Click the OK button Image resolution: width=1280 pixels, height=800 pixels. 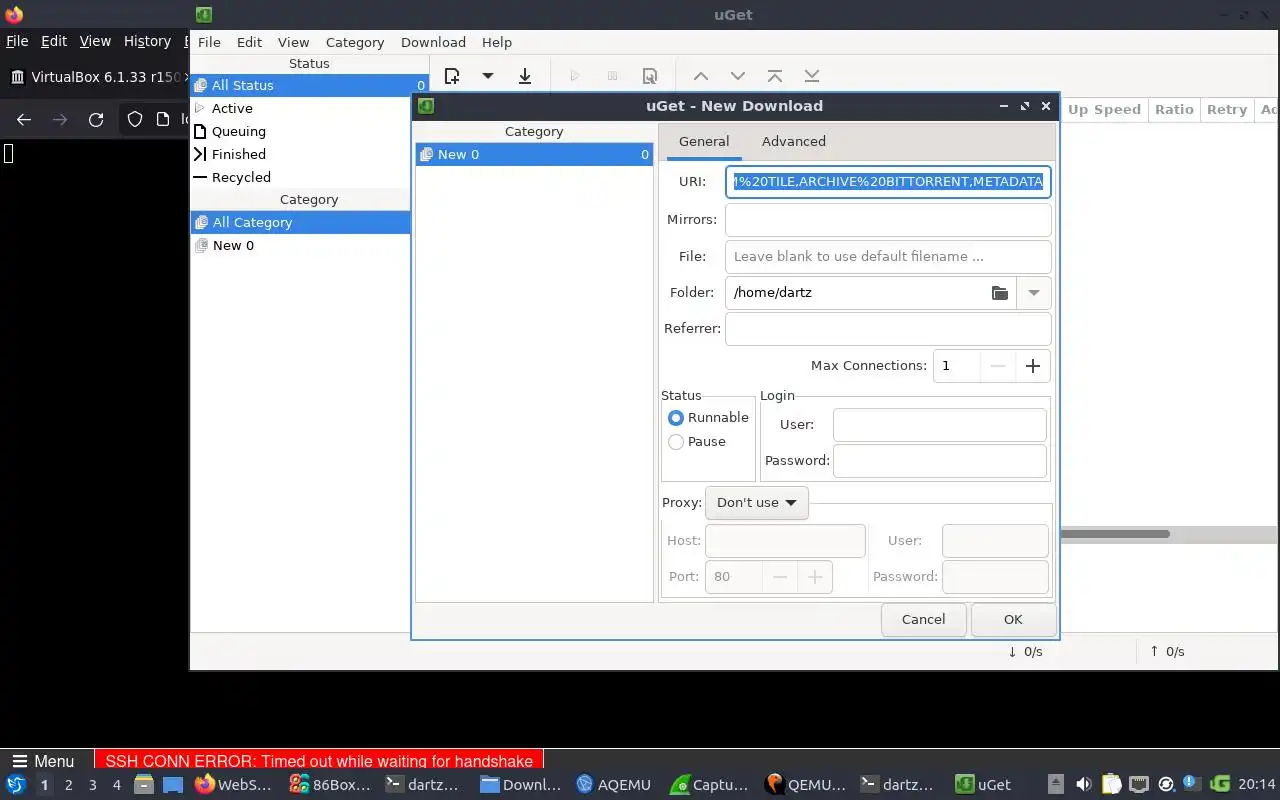pos(1013,619)
